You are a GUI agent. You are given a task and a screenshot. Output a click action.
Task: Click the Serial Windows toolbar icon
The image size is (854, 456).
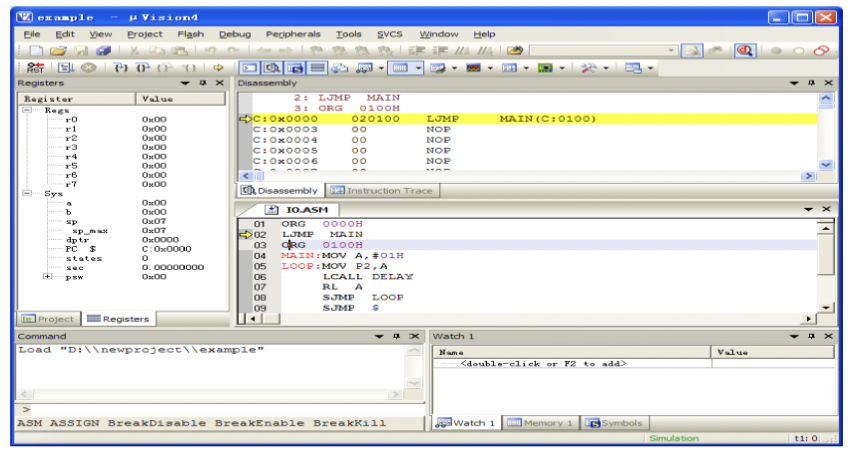coord(437,68)
